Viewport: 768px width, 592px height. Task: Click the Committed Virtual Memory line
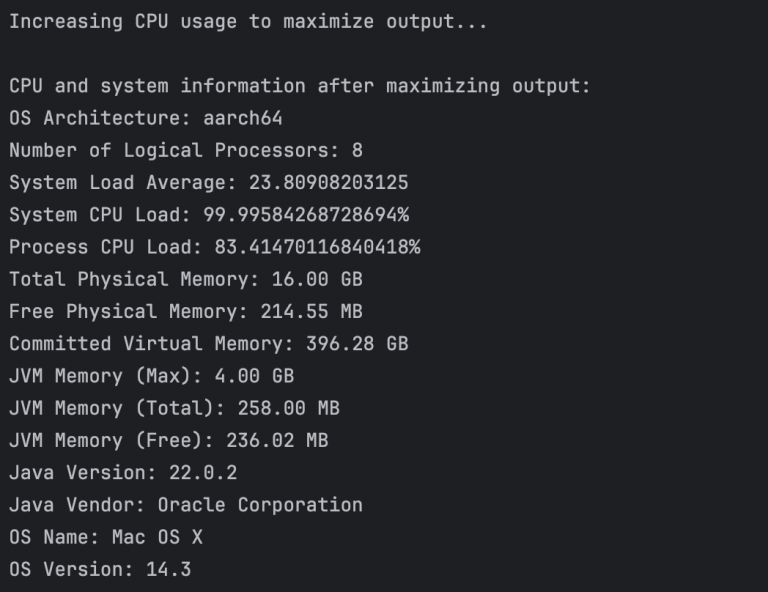(x=209, y=343)
